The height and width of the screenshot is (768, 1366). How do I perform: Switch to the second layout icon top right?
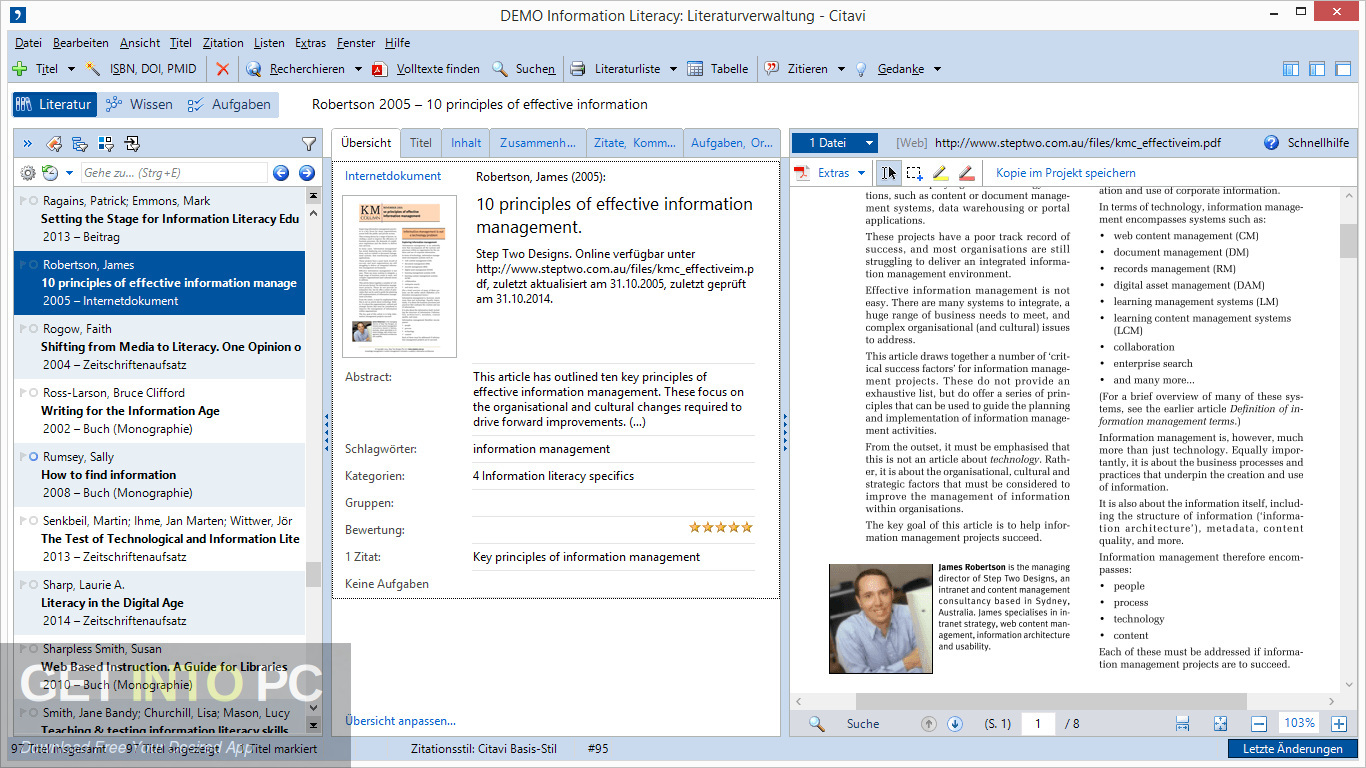click(1317, 69)
